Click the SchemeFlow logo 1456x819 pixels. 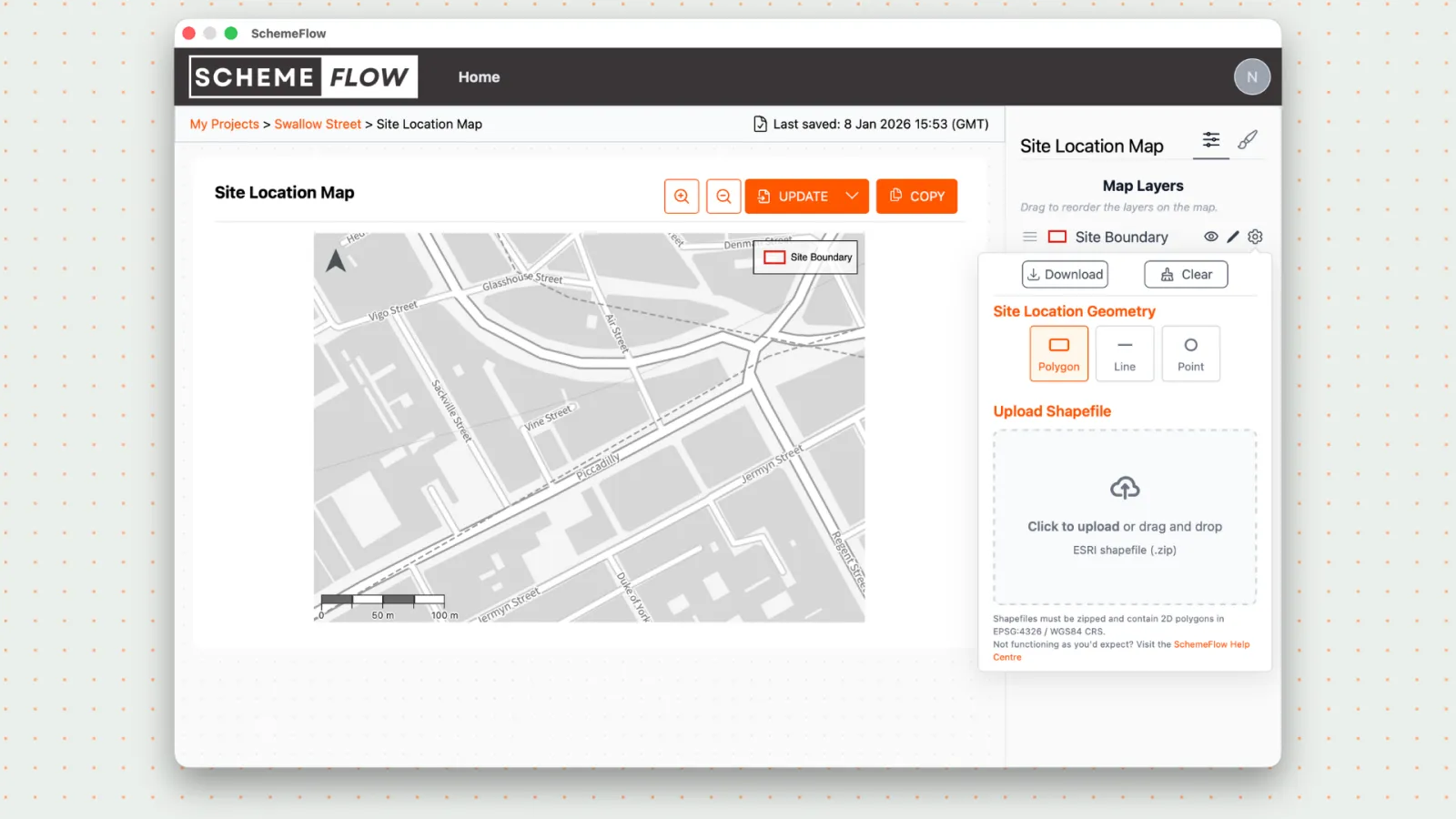click(x=303, y=76)
